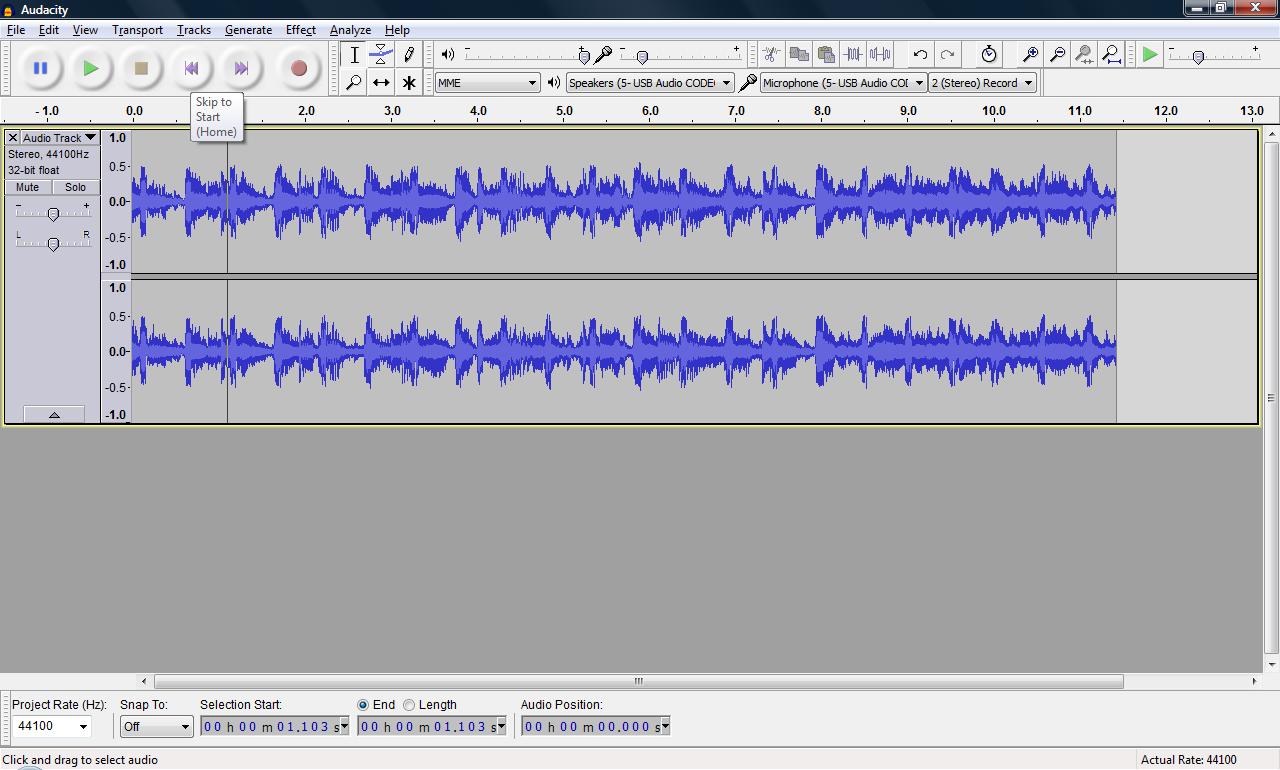Screen dimensions: 1280x770
Task: Click the Fit Project zoom icon
Action: pos(1110,55)
